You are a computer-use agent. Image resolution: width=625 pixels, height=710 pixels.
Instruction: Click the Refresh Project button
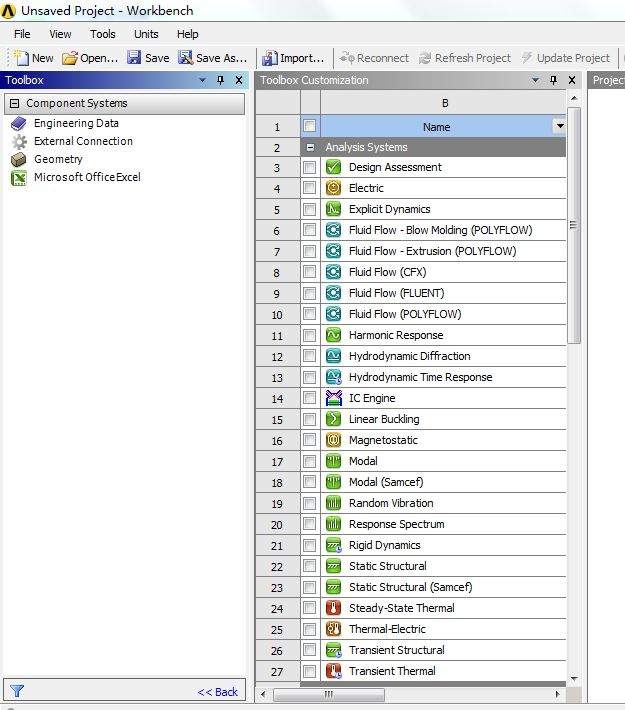[x=465, y=58]
